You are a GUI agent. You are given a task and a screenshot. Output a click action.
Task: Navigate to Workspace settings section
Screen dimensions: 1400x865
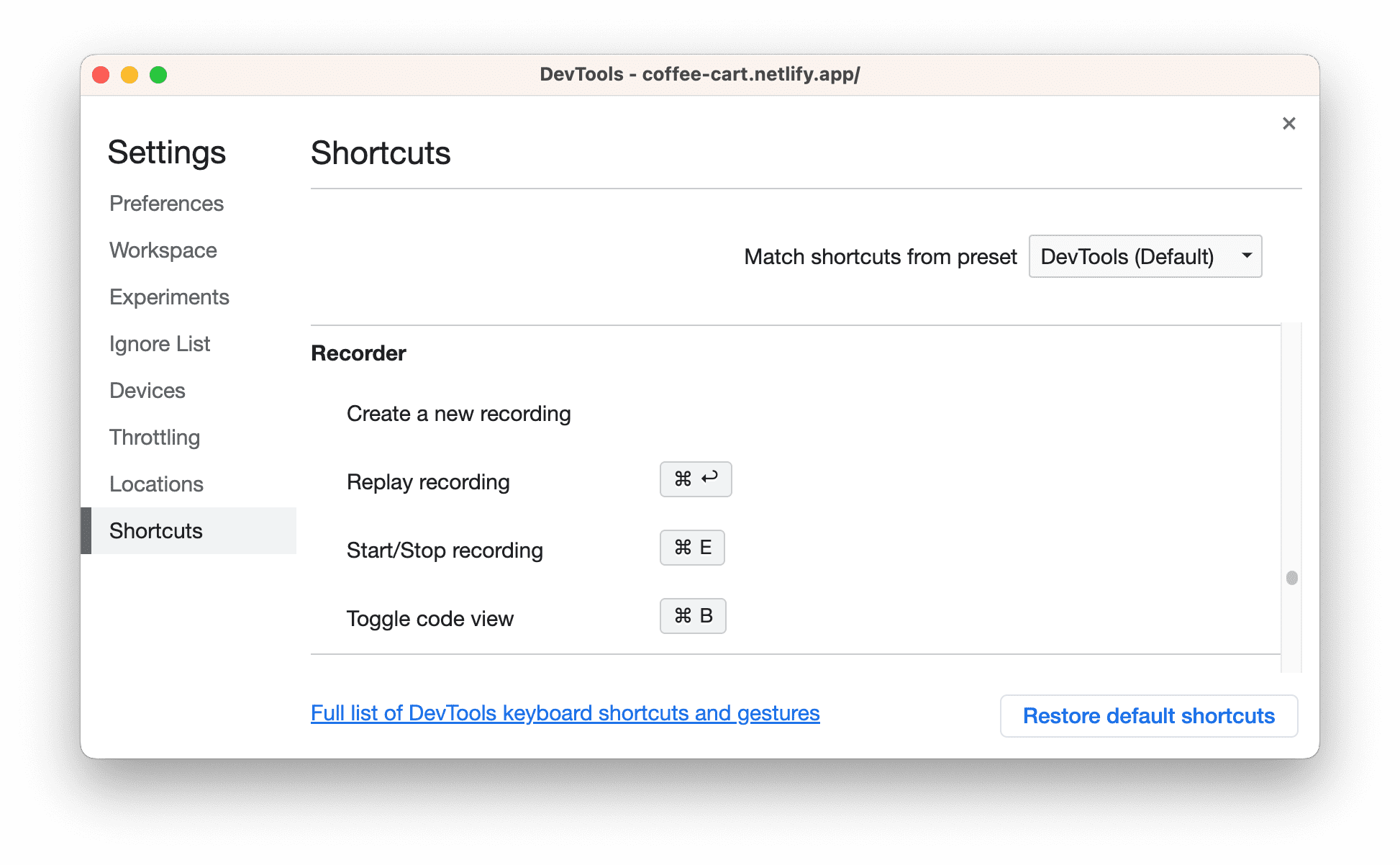coord(165,249)
